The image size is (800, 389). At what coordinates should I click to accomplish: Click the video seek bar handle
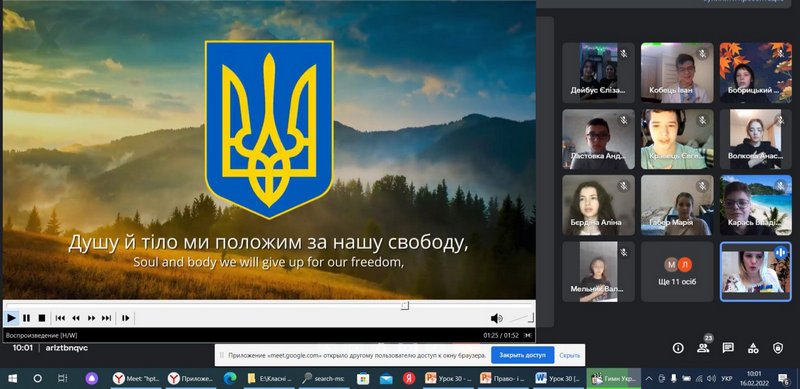(405, 305)
